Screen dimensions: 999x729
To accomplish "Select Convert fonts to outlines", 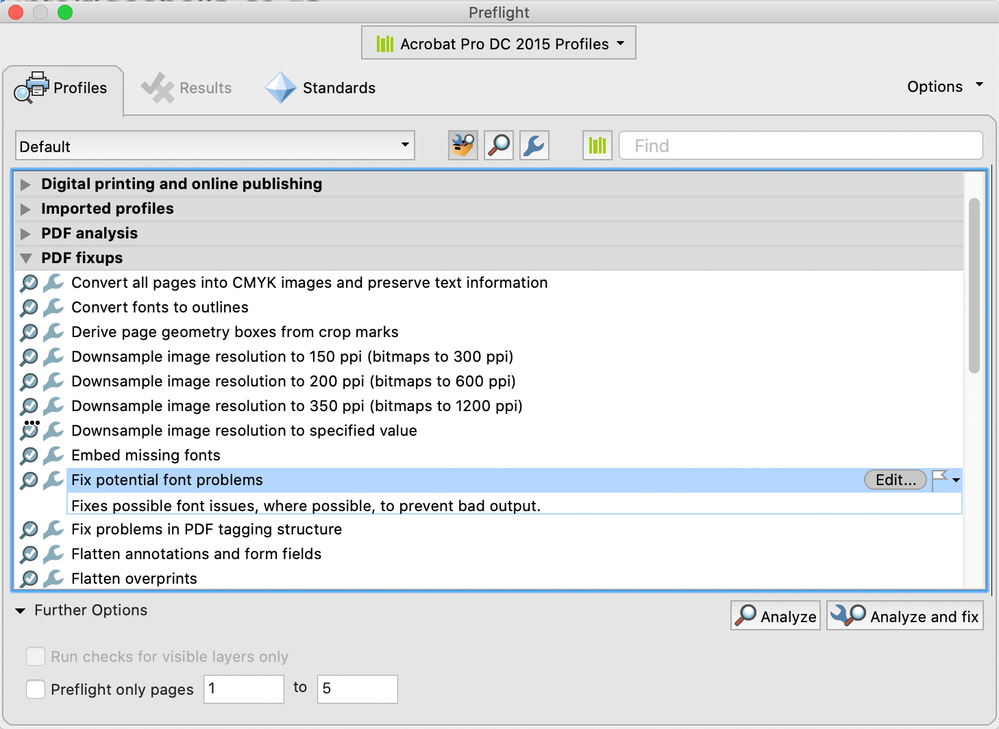I will tap(160, 307).
